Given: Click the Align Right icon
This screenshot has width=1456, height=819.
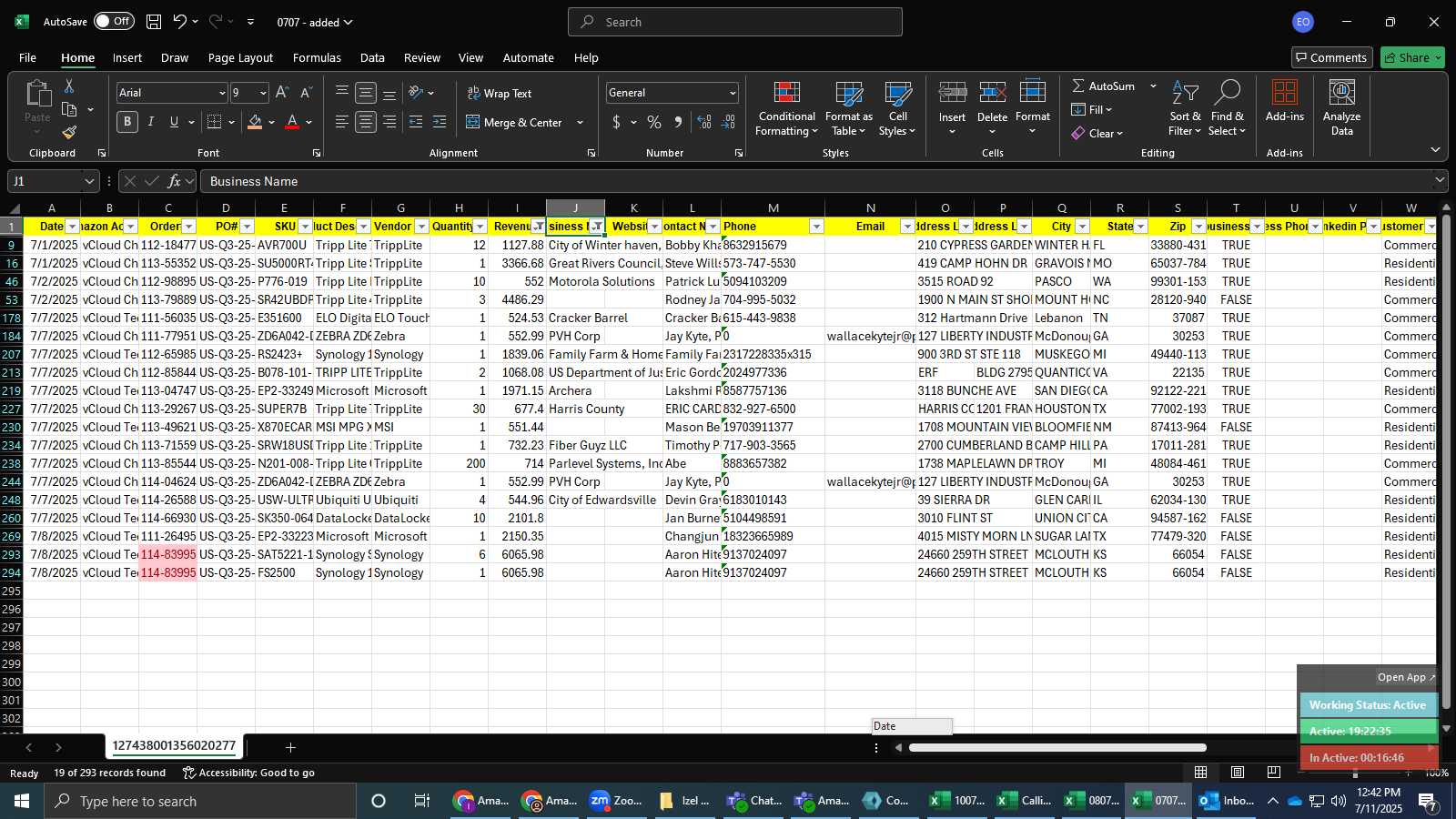Looking at the screenshot, I should tap(389, 122).
